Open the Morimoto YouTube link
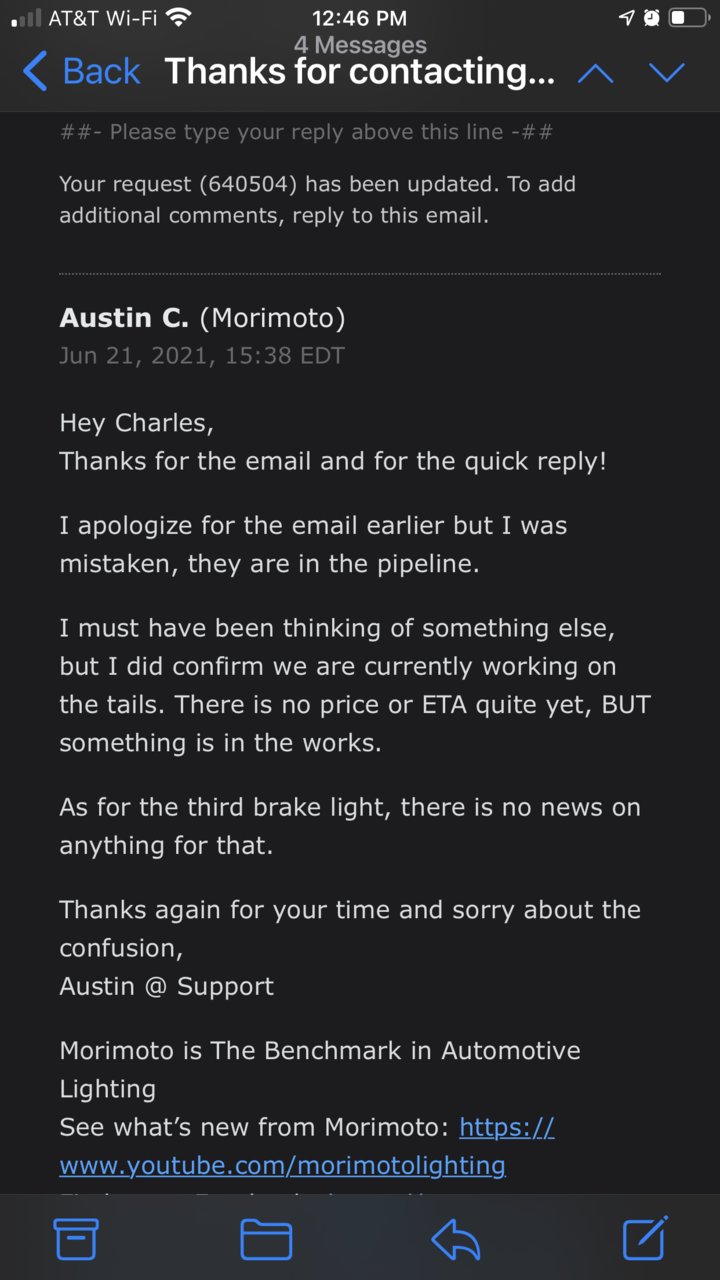 [x=307, y=1146]
